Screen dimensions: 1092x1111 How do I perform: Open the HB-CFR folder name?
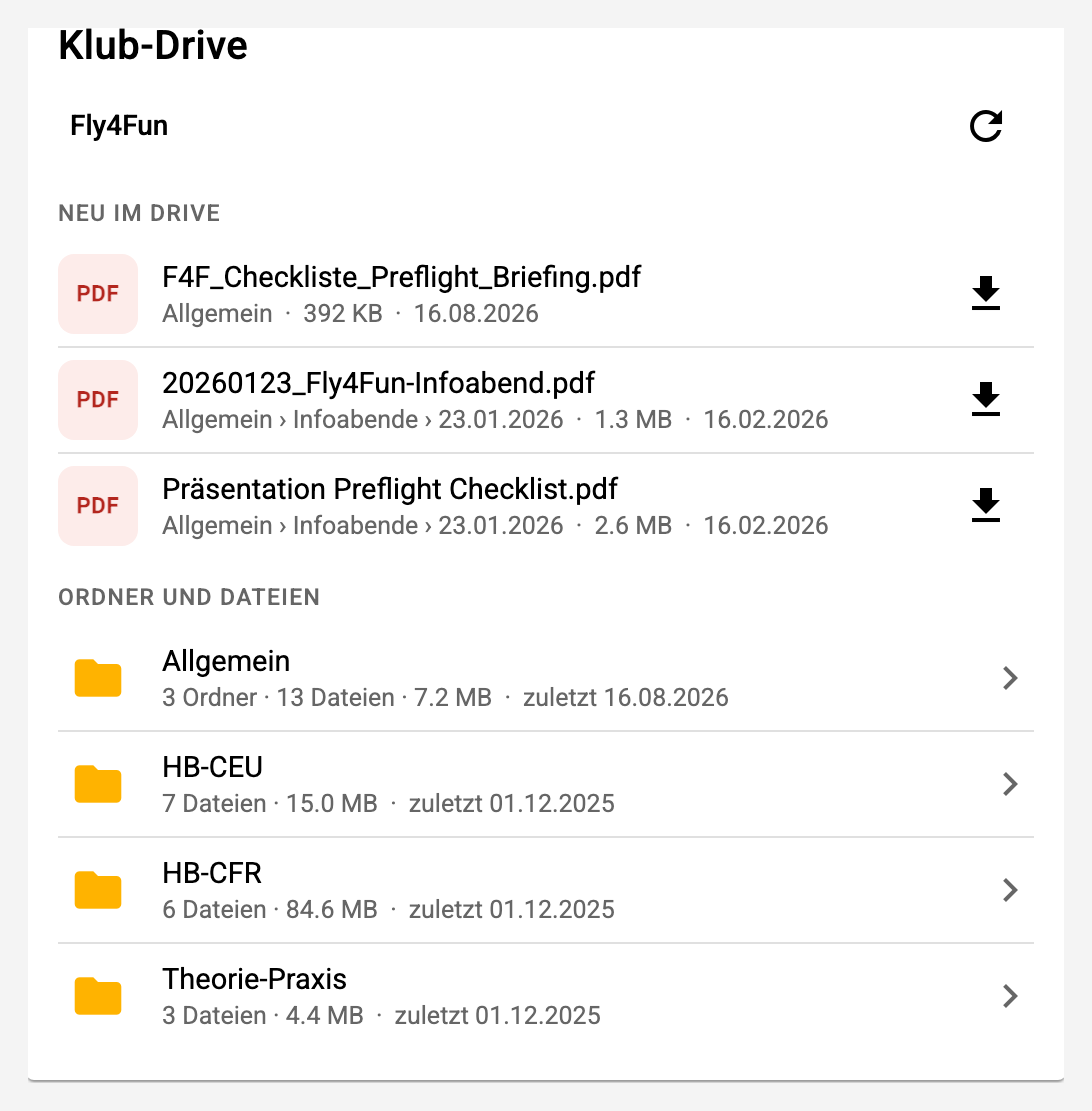pyautogui.click(x=212, y=874)
